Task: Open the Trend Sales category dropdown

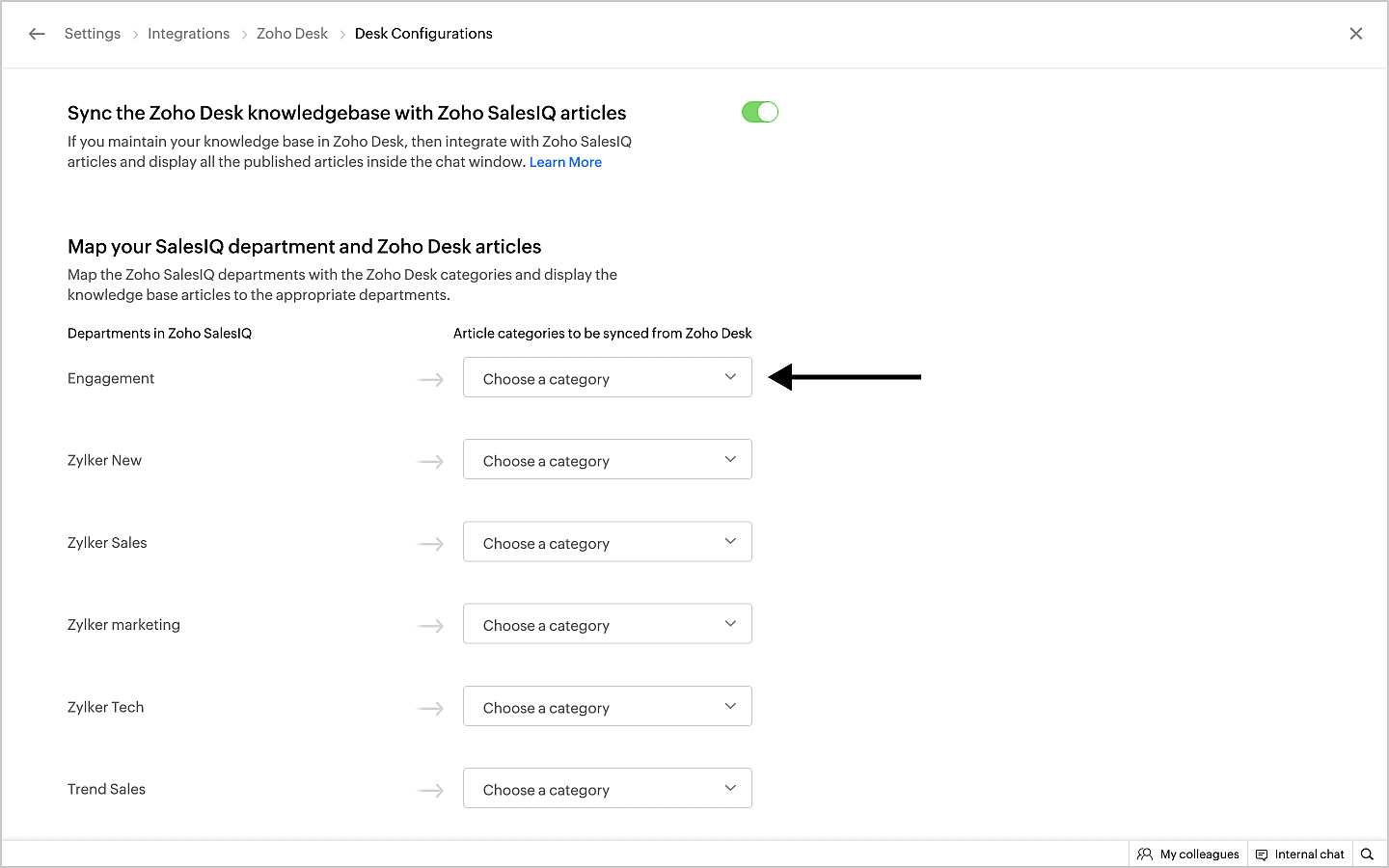Action: pos(607,789)
